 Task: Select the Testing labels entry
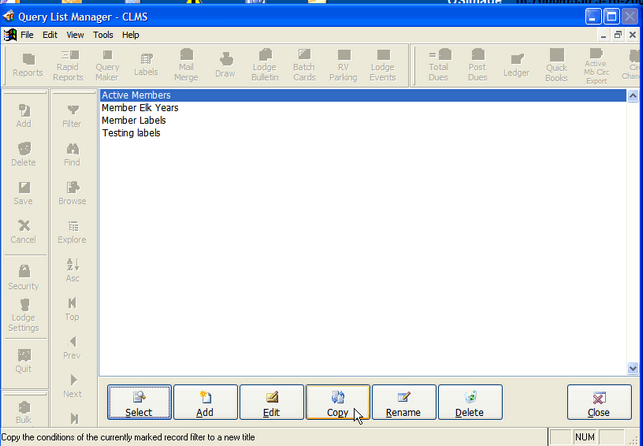131,133
